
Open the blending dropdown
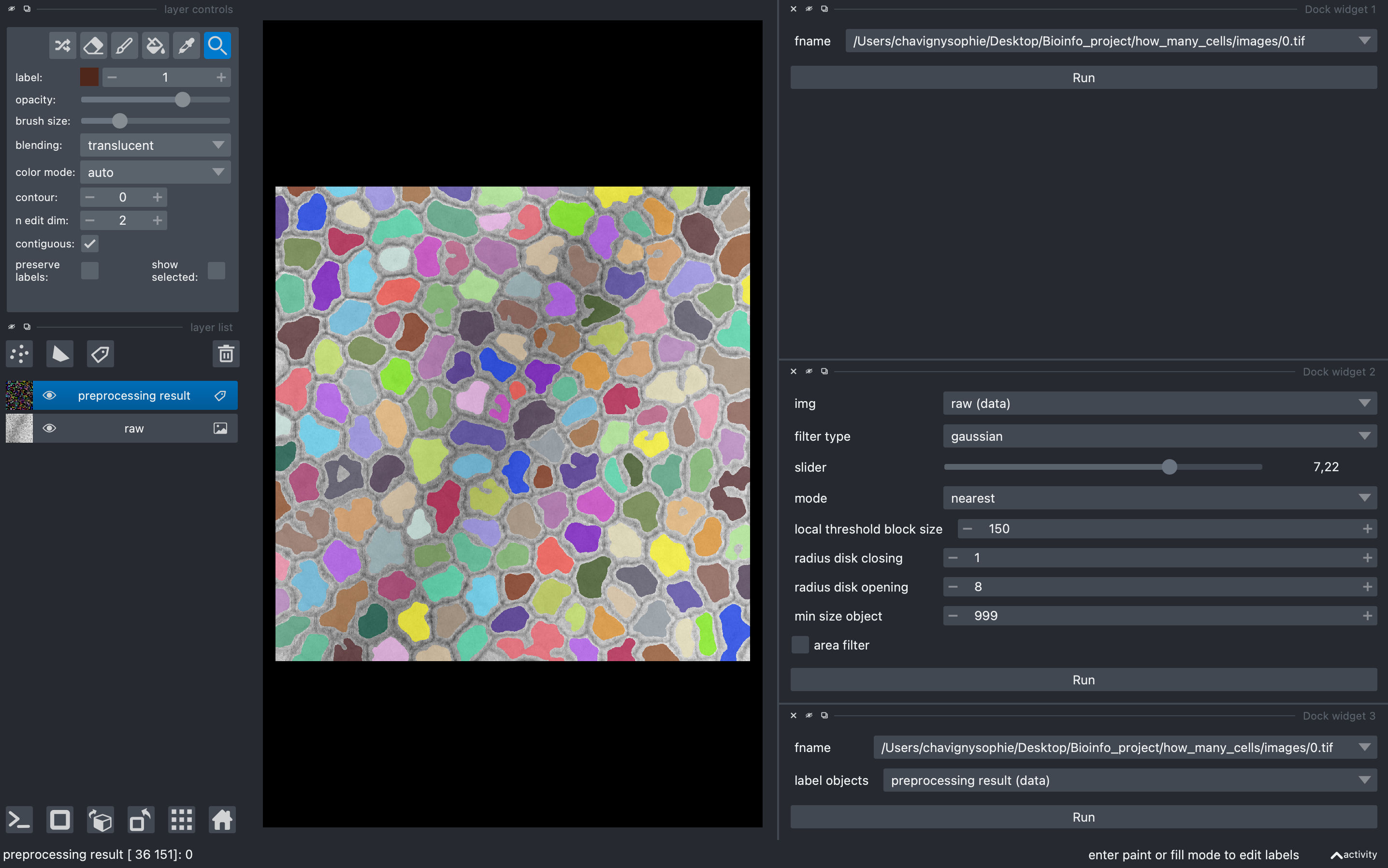click(155, 145)
